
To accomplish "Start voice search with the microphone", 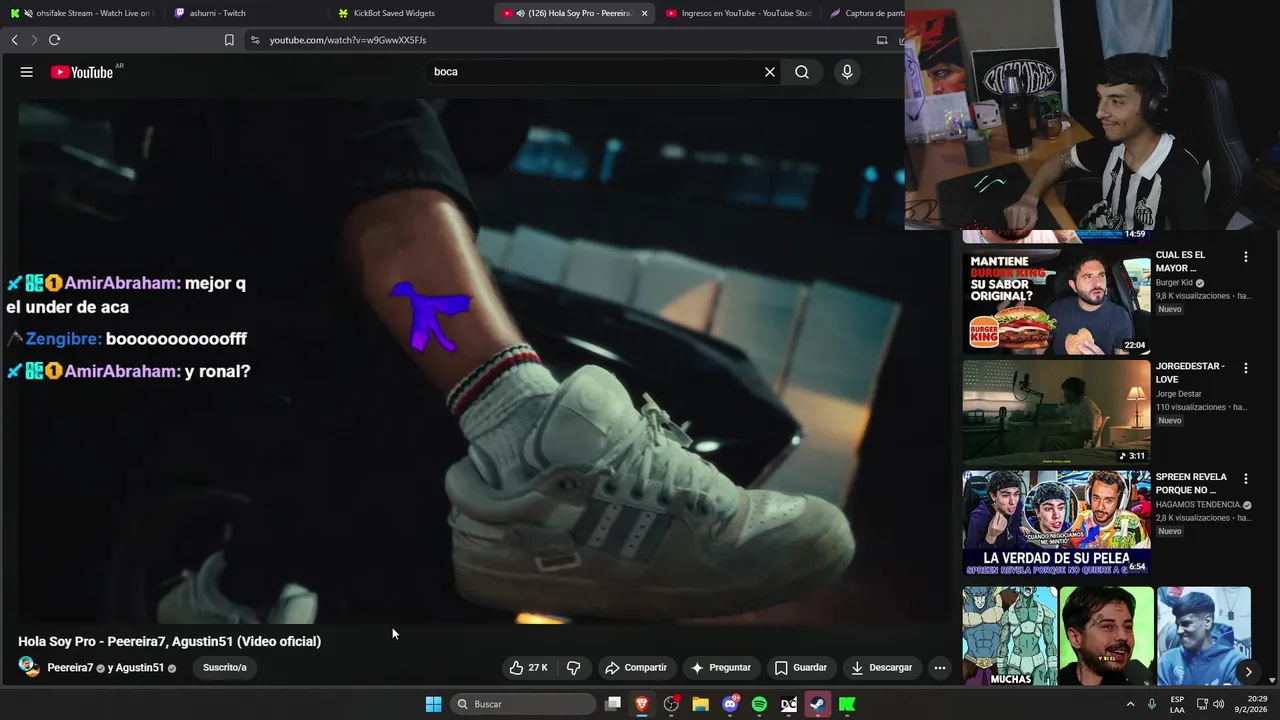I will pyautogui.click(x=847, y=72).
